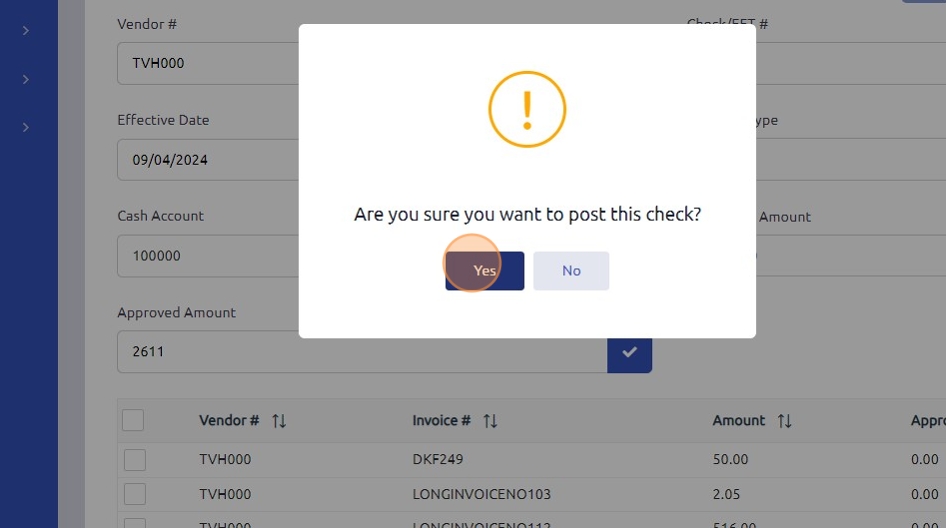
Task: Cancel posting by clicking No
Action: coord(571,271)
